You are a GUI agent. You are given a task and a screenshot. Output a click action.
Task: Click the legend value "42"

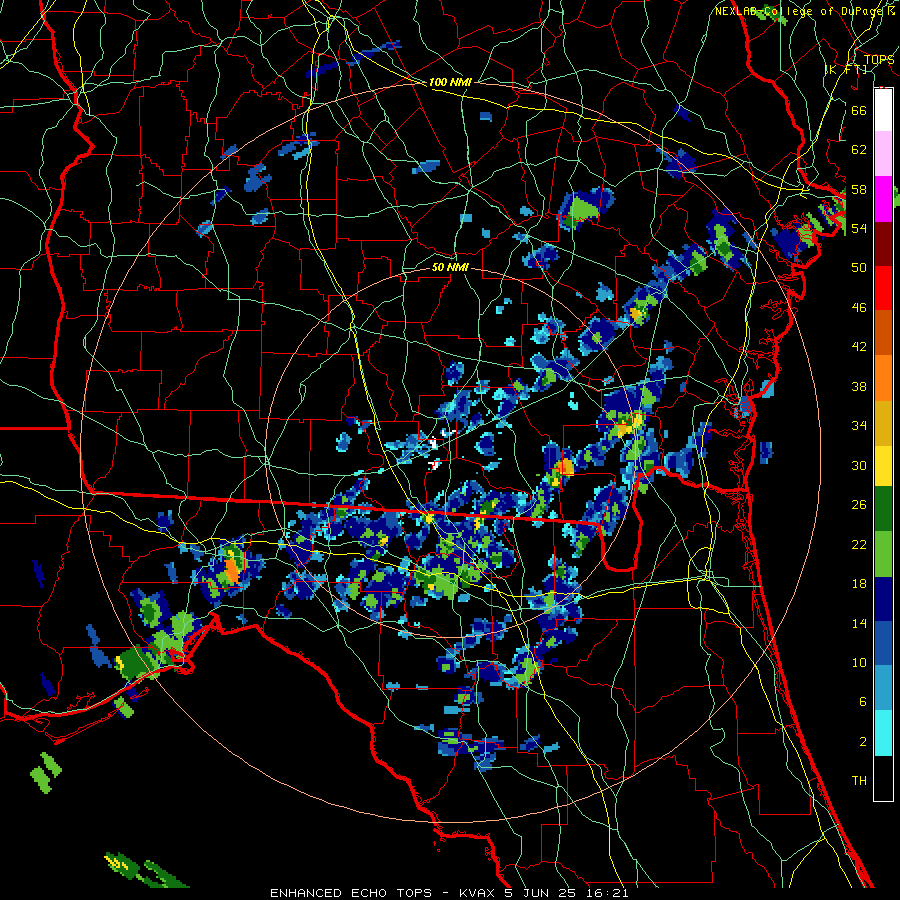point(859,347)
